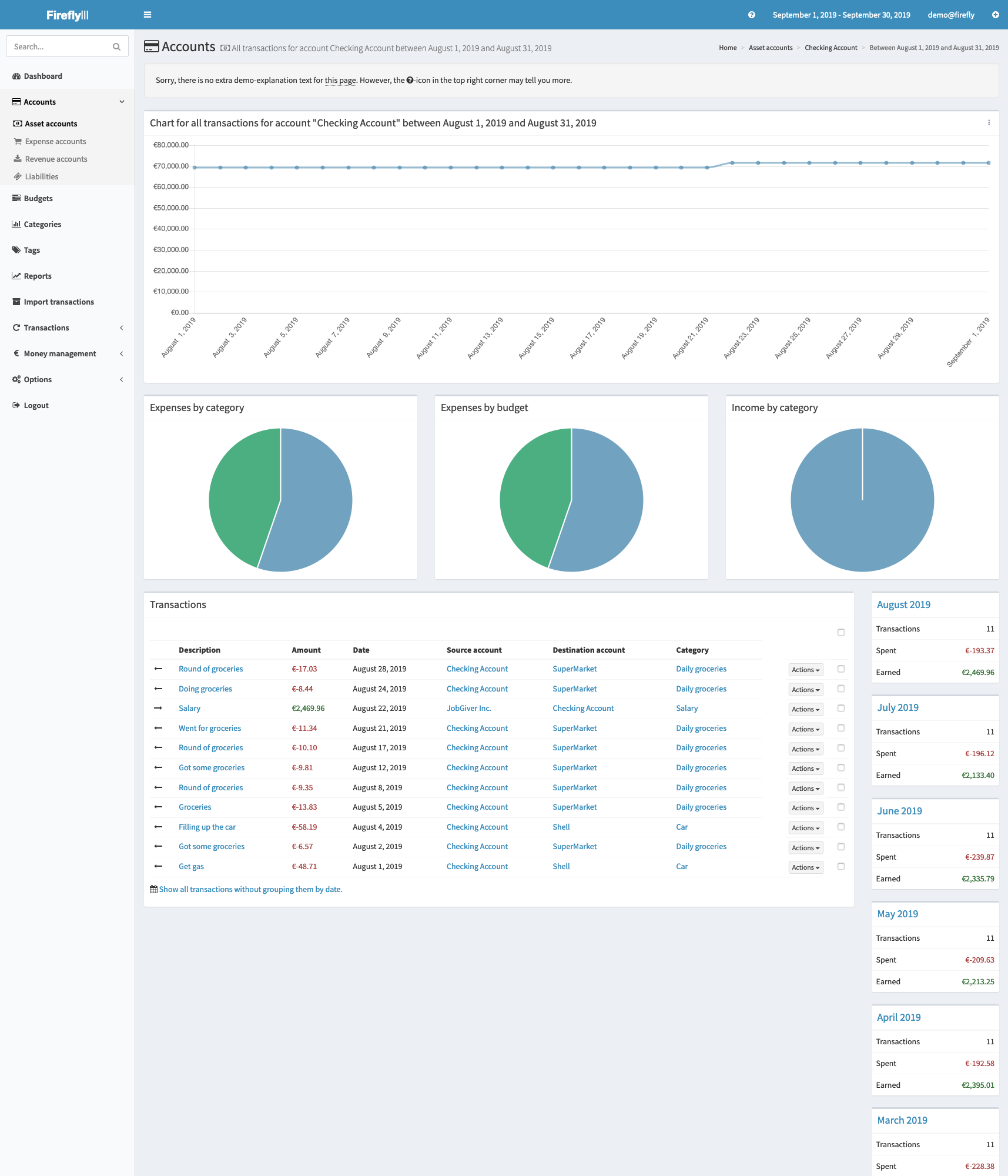Click the Dashboard icon in sidebar
Screen dimensions: 1008x1176
pos(16,76)
